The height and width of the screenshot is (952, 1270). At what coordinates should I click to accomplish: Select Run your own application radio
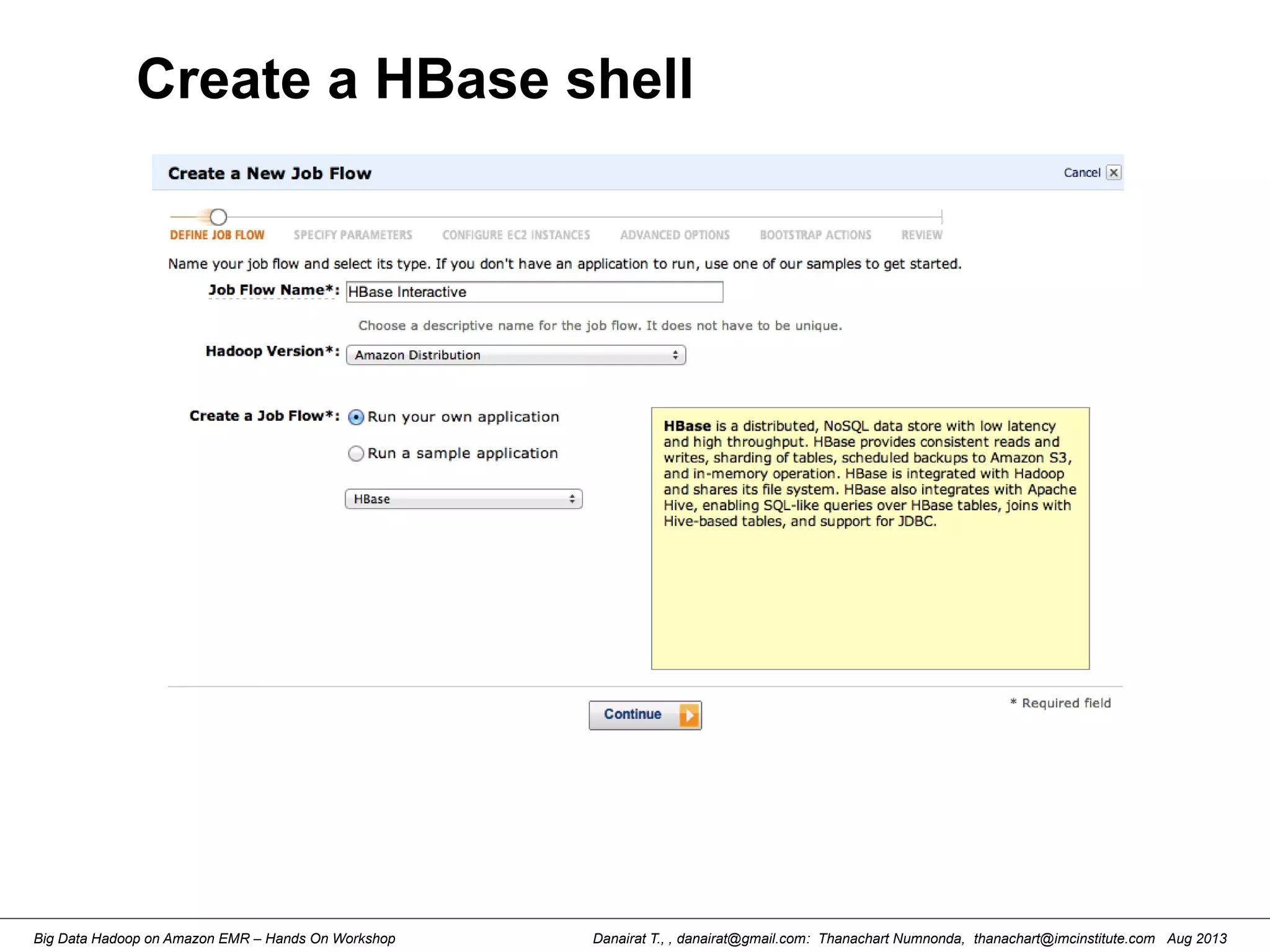click(x=356, y=417)
